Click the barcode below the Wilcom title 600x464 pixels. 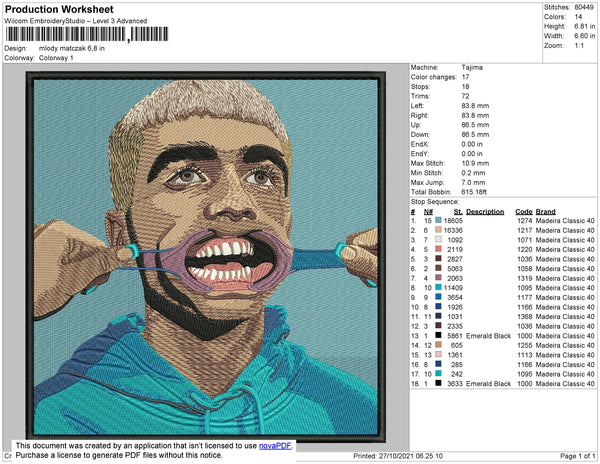87,34
